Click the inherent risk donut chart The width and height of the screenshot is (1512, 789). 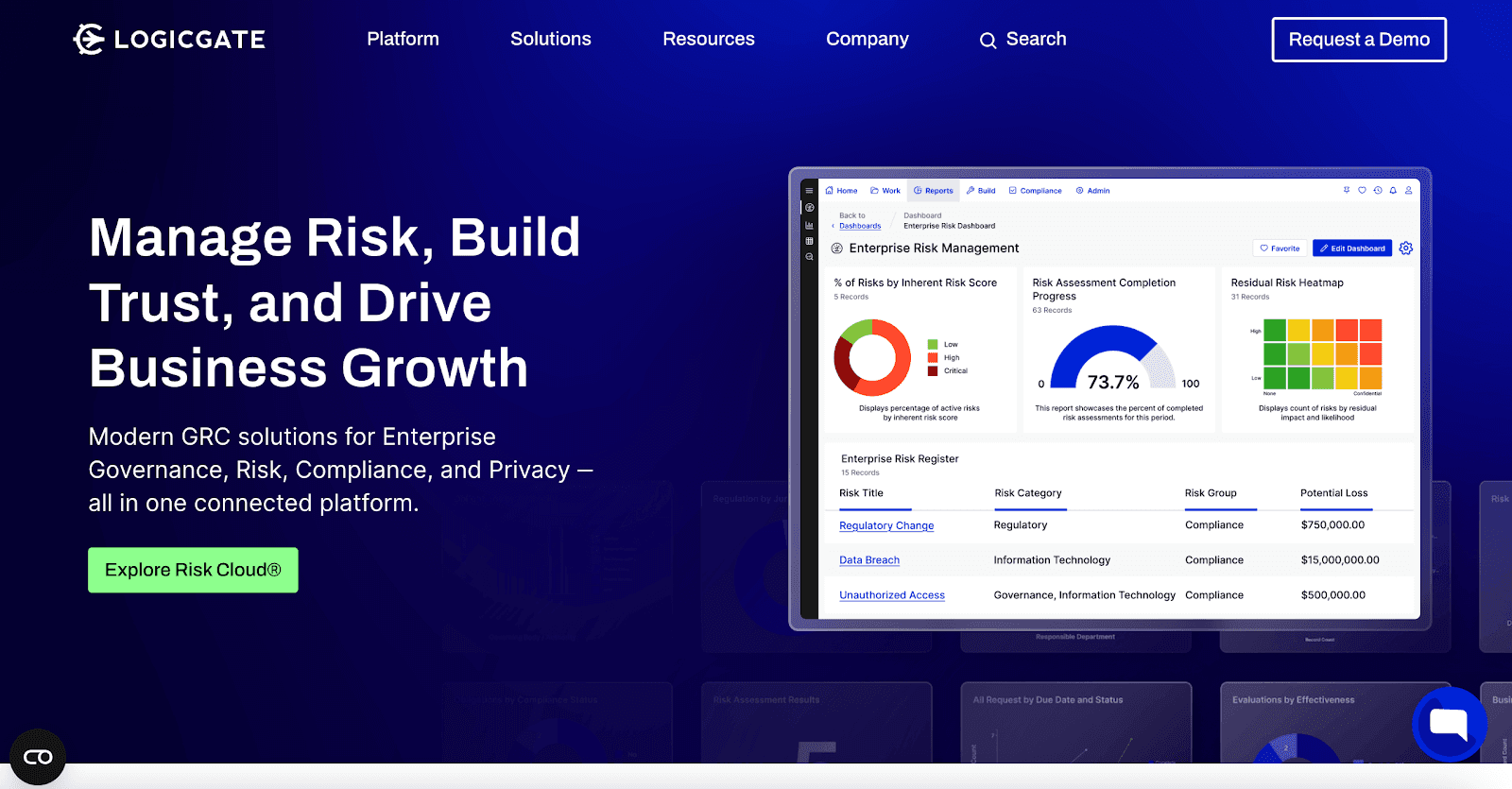(872, 358)
